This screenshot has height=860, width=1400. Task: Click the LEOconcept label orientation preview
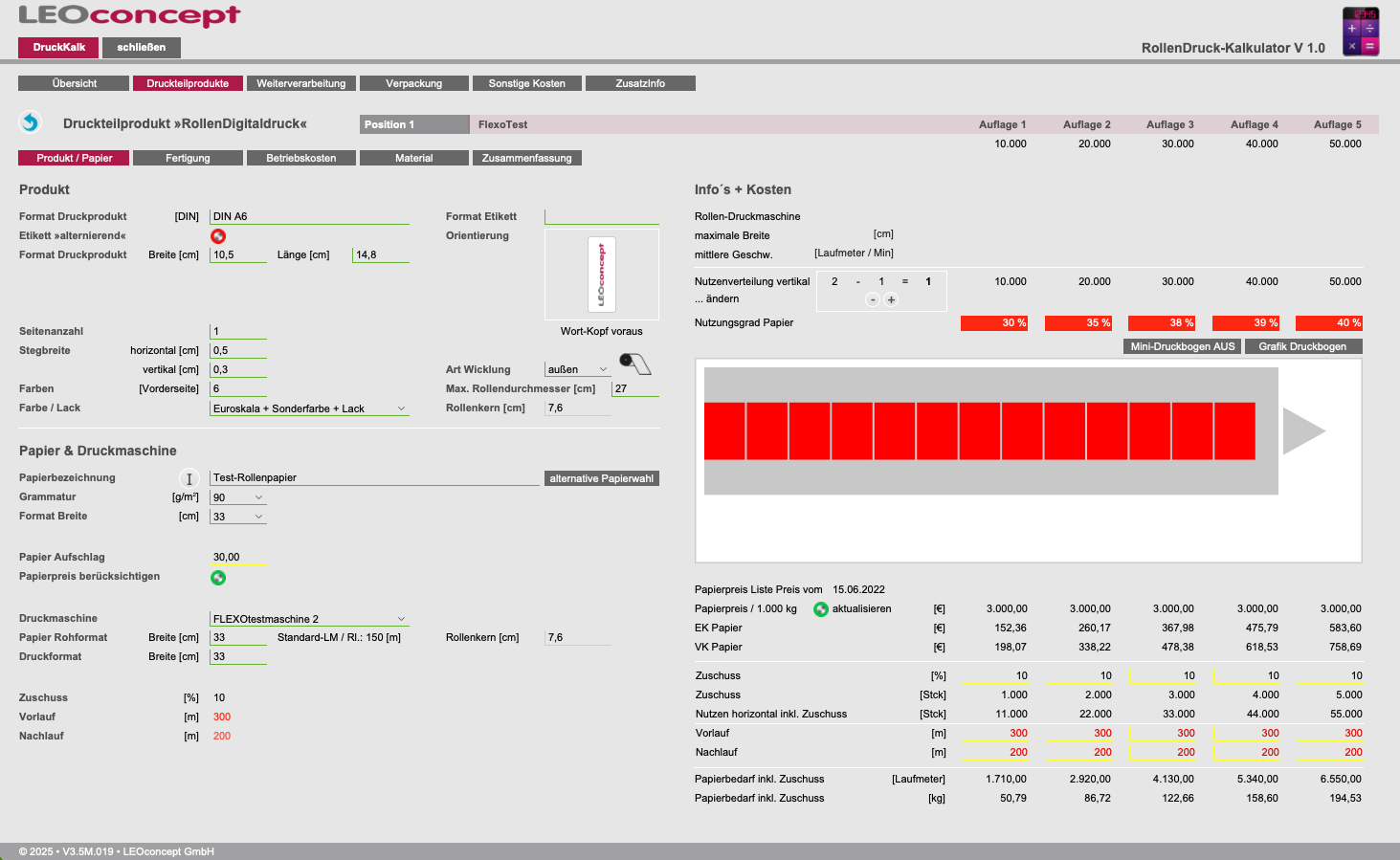(602, 275)
